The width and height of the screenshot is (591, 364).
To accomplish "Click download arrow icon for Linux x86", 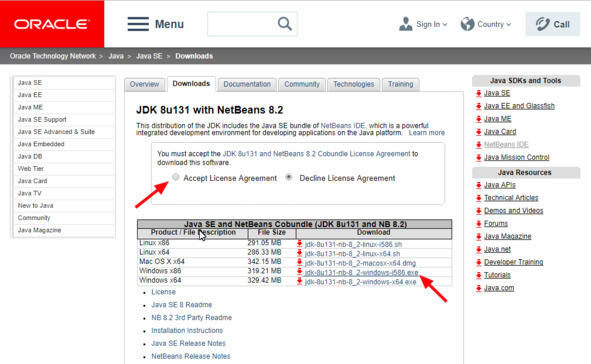I will [x=300, y=244].
